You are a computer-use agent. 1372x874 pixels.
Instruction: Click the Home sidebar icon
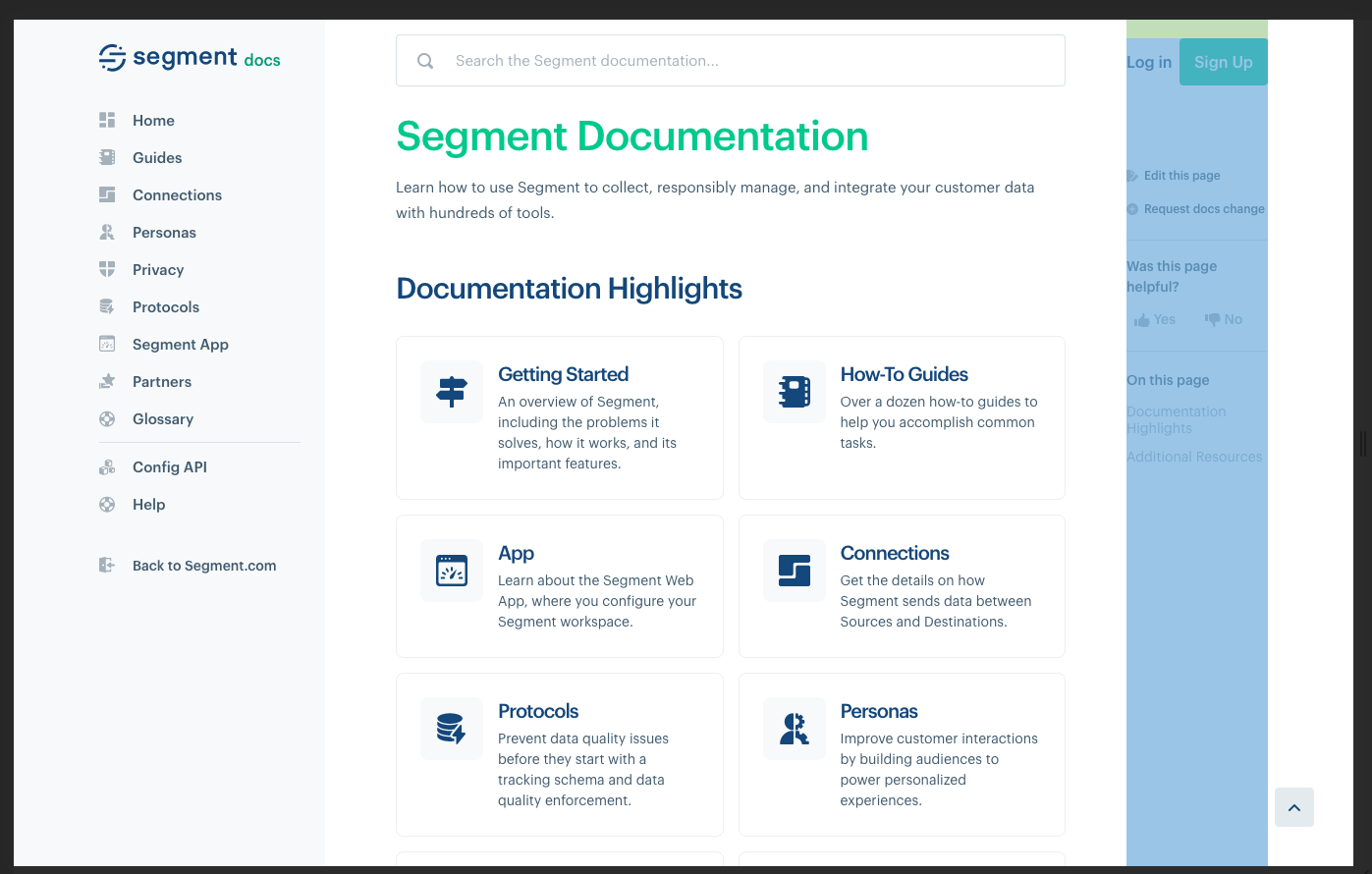pyautogui.click(x=107, y=120)
